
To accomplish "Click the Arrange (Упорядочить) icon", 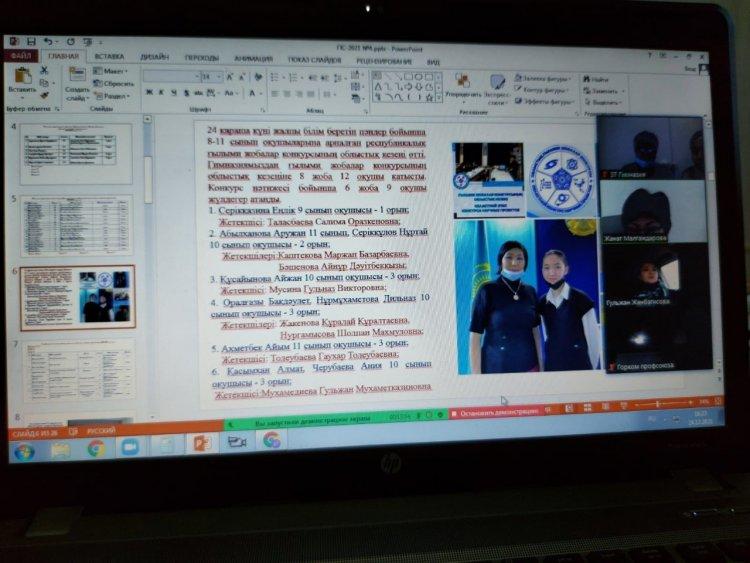I will (463, 80).
